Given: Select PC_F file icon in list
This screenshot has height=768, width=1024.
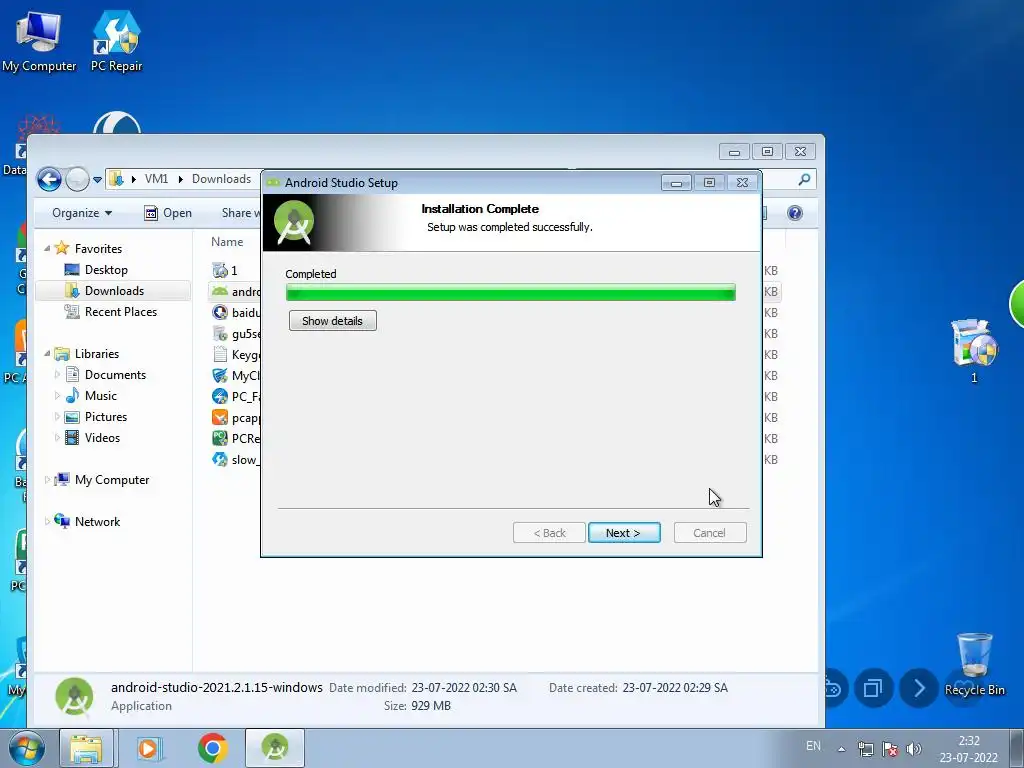Looking at the screenshot, I should click(220, 396).
